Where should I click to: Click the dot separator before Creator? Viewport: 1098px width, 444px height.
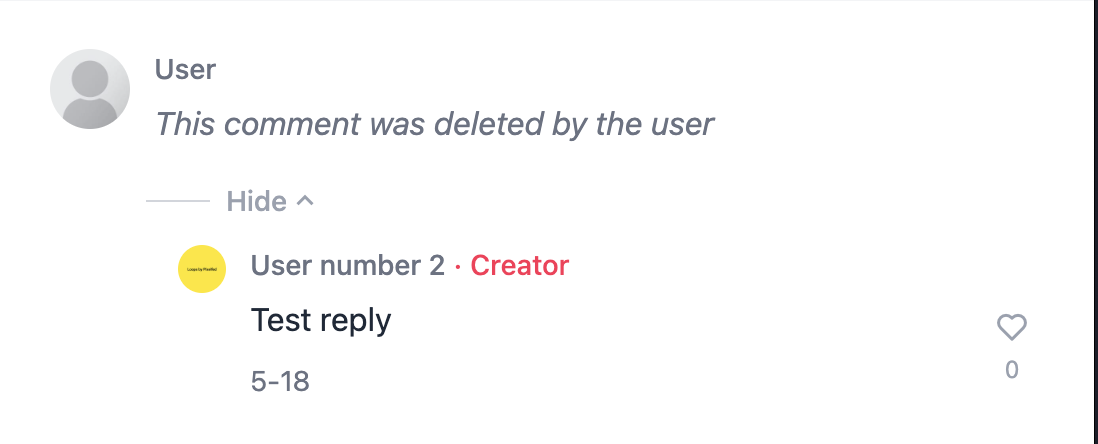coord(458,267)
